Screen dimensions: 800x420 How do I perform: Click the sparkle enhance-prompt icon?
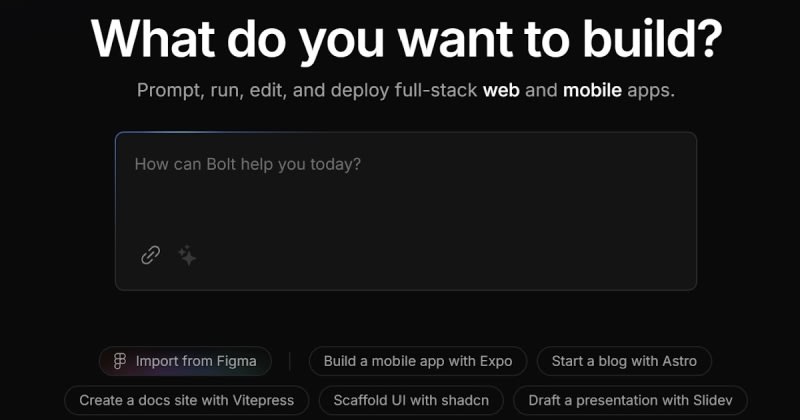(187, 256)
